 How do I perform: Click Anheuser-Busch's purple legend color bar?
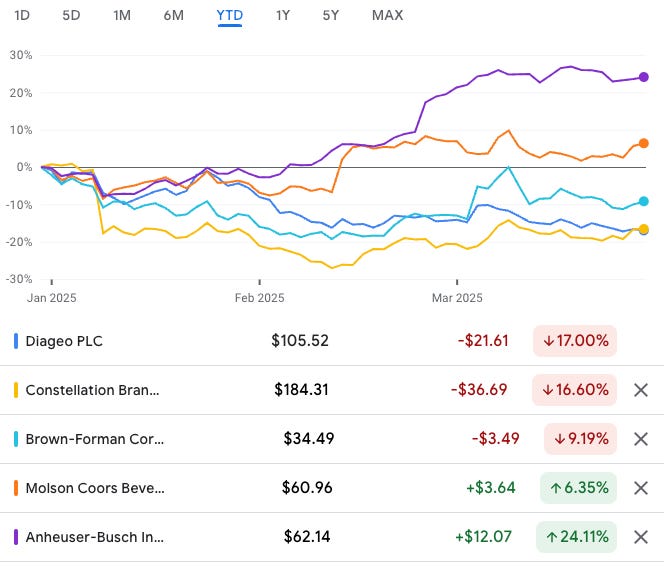pyautogui.click(x=16, y=537)
